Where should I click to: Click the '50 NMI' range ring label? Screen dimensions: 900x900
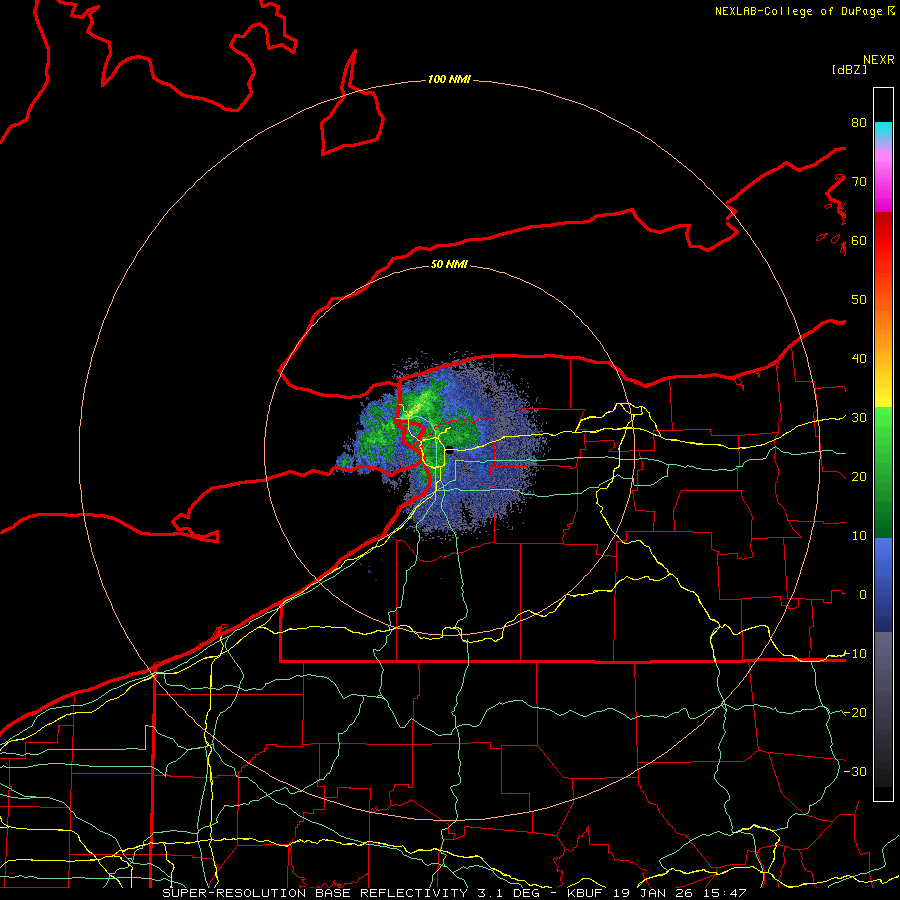pos(449,264)
